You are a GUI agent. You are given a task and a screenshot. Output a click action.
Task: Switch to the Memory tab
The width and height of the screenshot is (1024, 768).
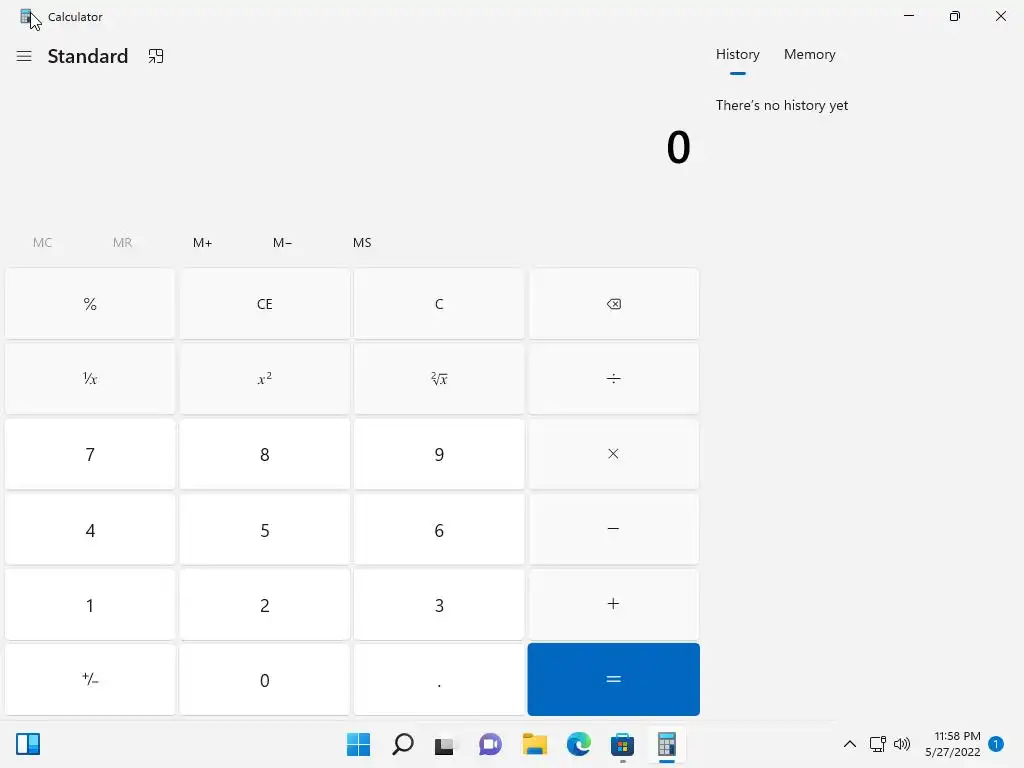[x=809, y=54]
